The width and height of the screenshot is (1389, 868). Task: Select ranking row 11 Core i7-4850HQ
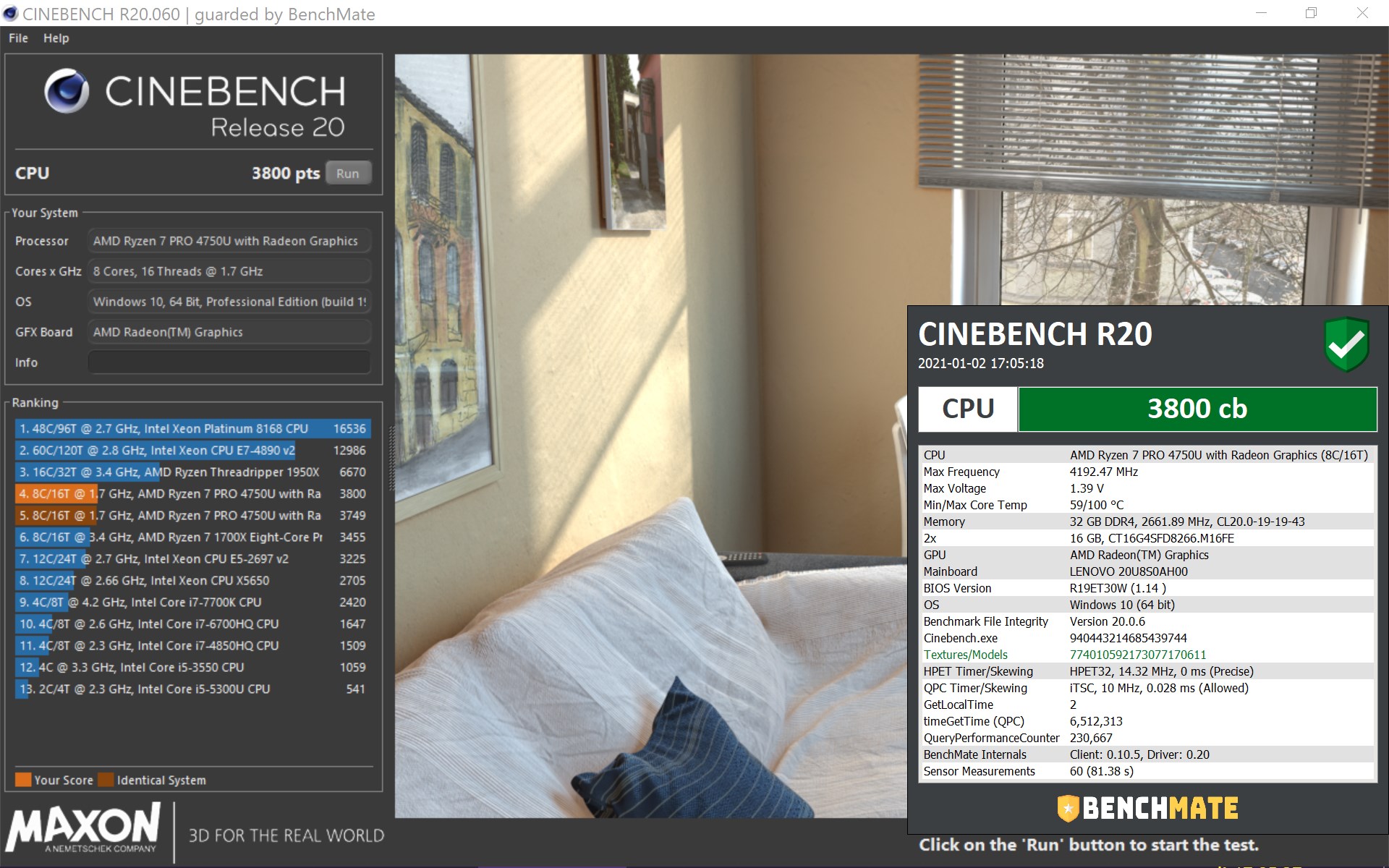[x=193, y=646]
